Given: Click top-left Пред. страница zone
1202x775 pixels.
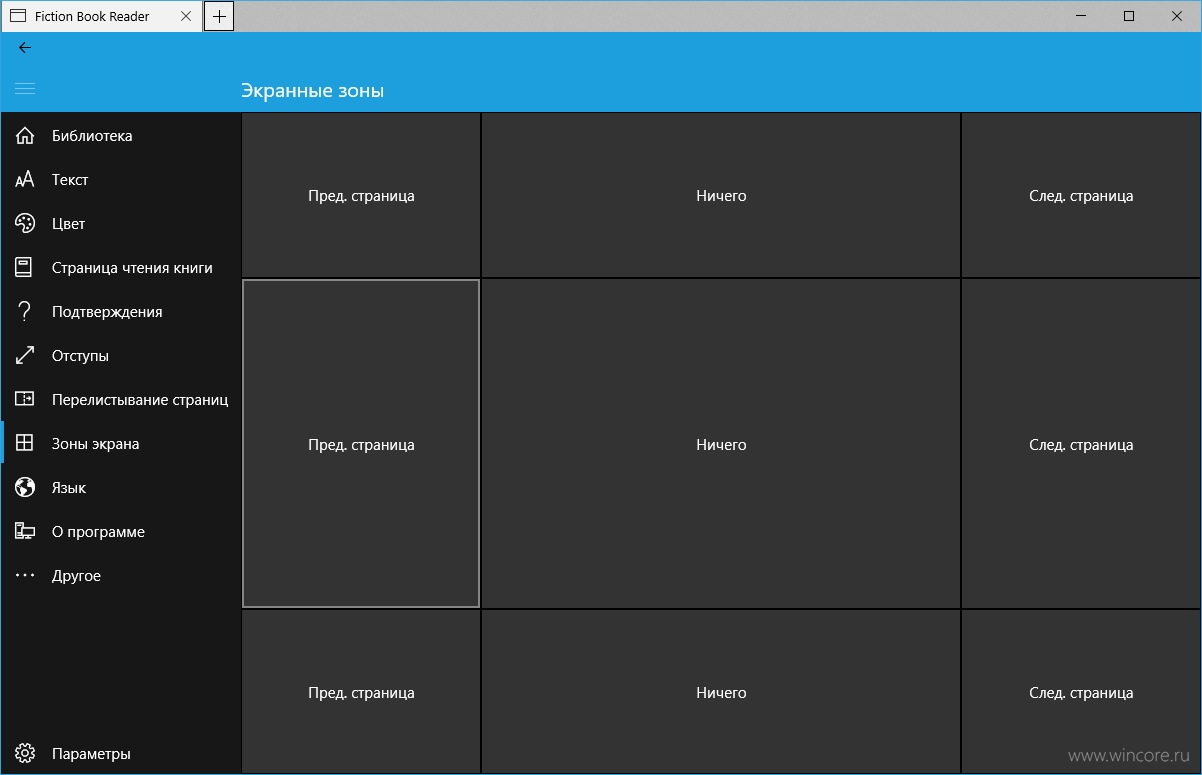Looking at the screenshot, I should [x=361, y=195].
